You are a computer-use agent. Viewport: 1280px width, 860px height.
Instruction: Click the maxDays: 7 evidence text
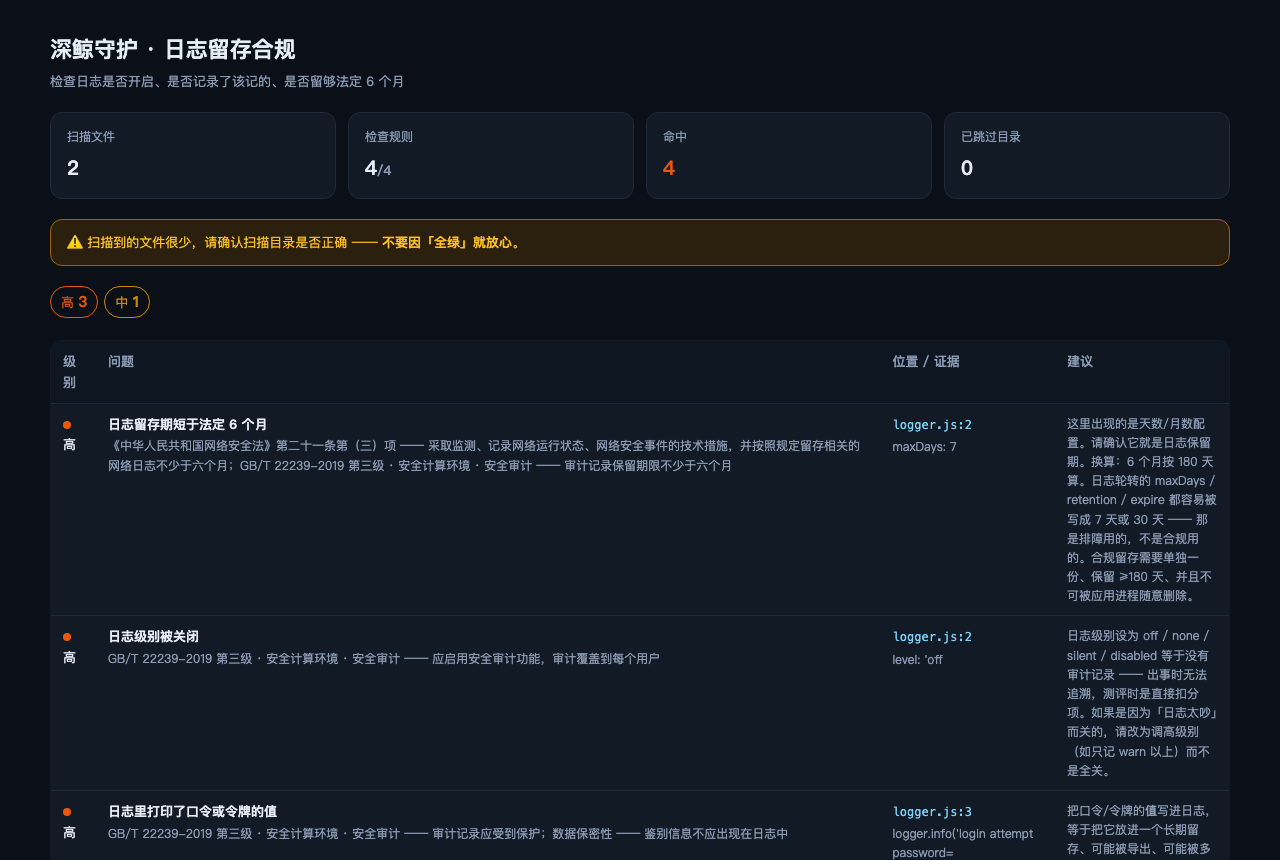925,447
